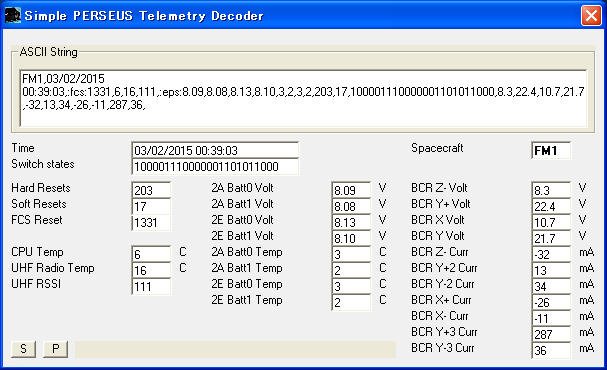Select the BCR Y+3 Curr field
The width and height of the screenshot is (607, 370).
[551, 334]
